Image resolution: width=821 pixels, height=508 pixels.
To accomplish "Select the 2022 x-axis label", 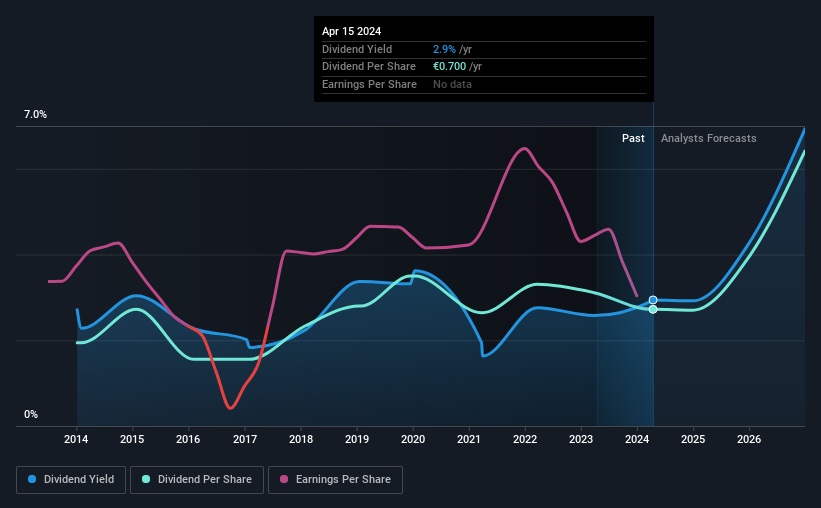I will 525,439.
